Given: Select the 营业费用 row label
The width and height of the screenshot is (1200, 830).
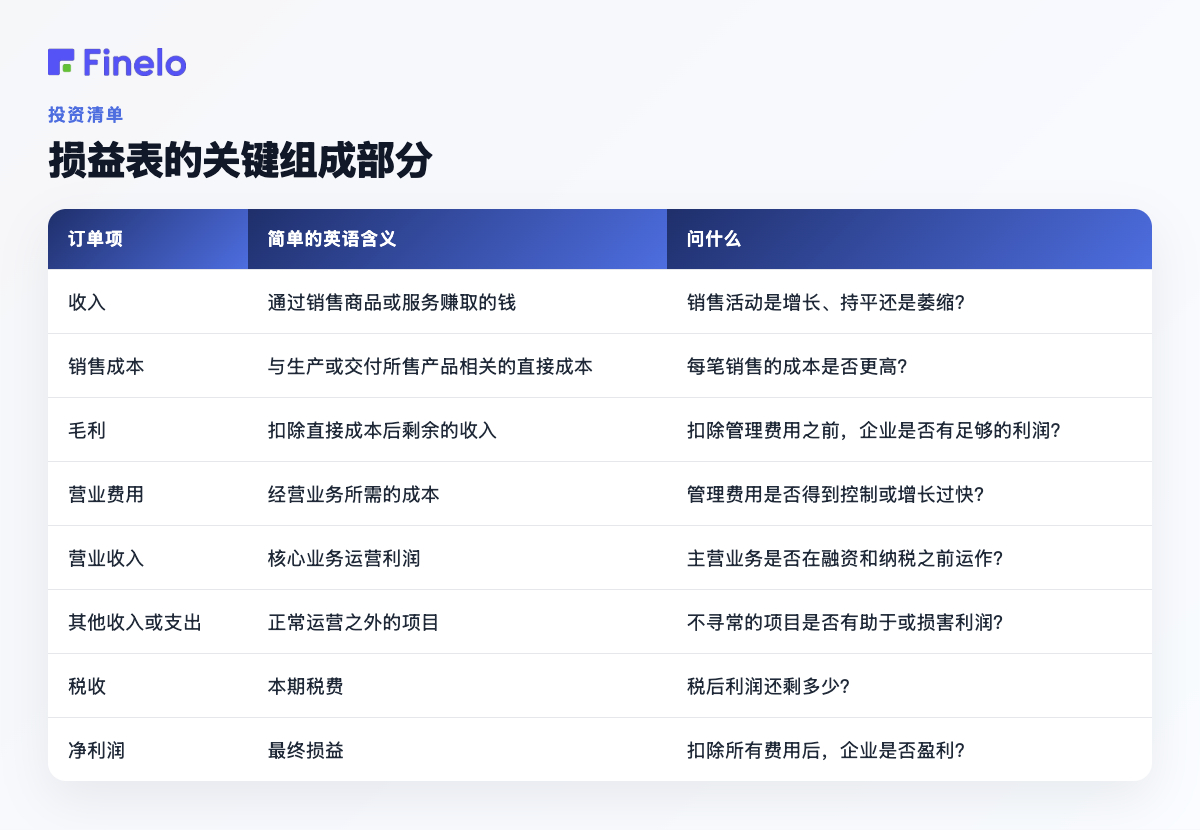Looking at the screenshot, I should tap(106, 494).
